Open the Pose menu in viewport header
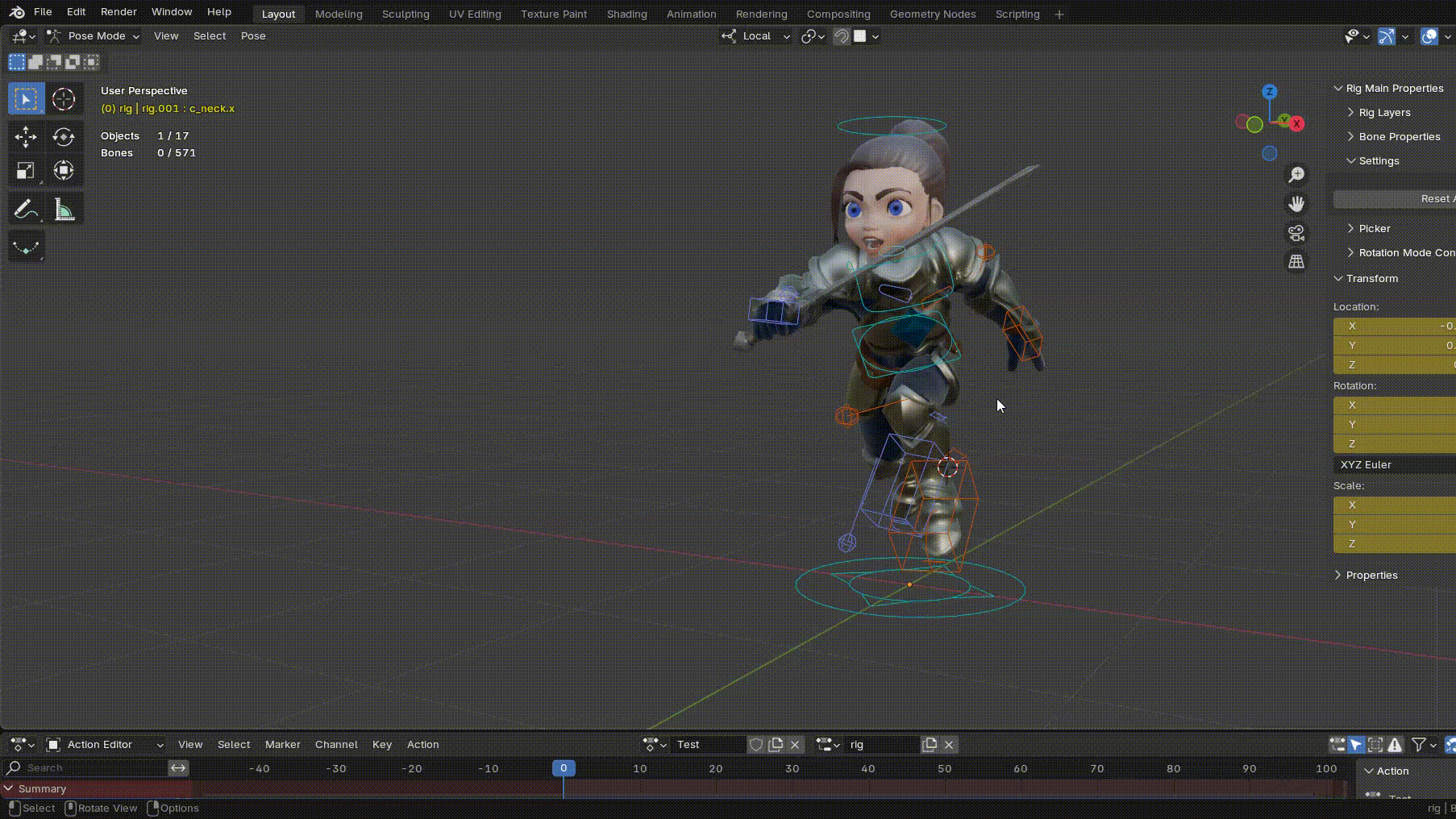 tap(253, 36)
